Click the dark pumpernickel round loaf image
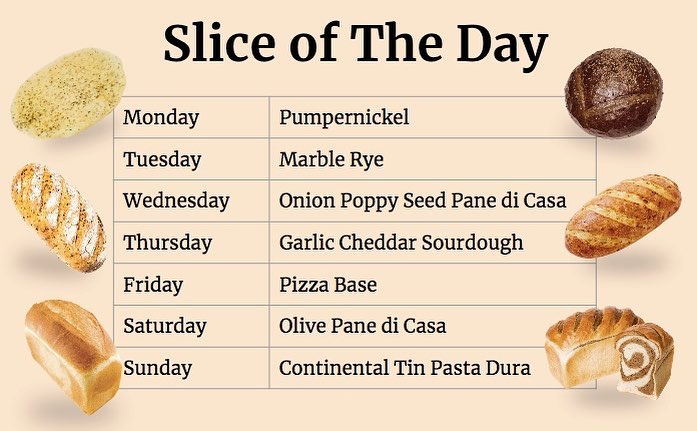 tap(613, 91)
